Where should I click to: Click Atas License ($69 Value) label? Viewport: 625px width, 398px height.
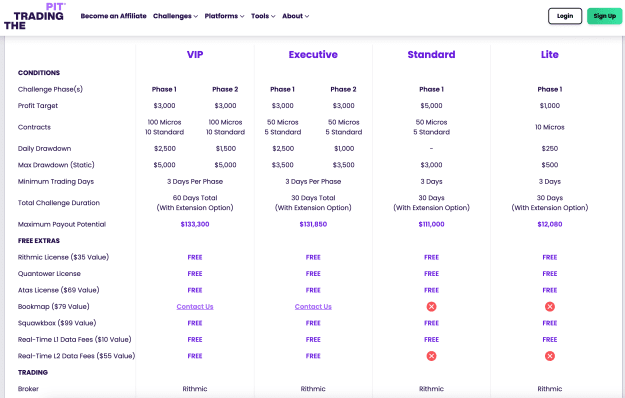click(59, 290)
